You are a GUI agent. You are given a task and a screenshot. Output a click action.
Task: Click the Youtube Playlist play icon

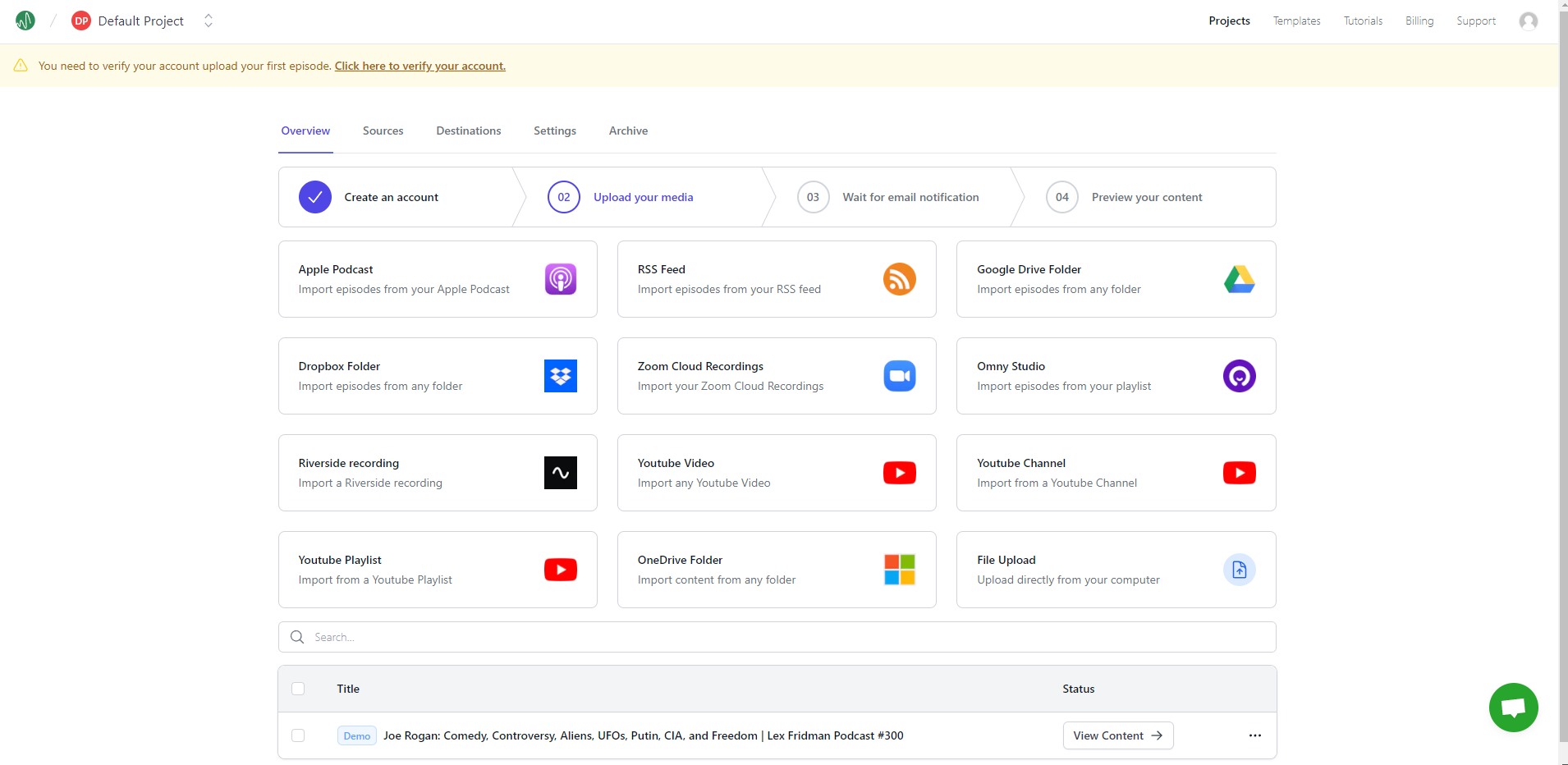[x=561, y=570]
